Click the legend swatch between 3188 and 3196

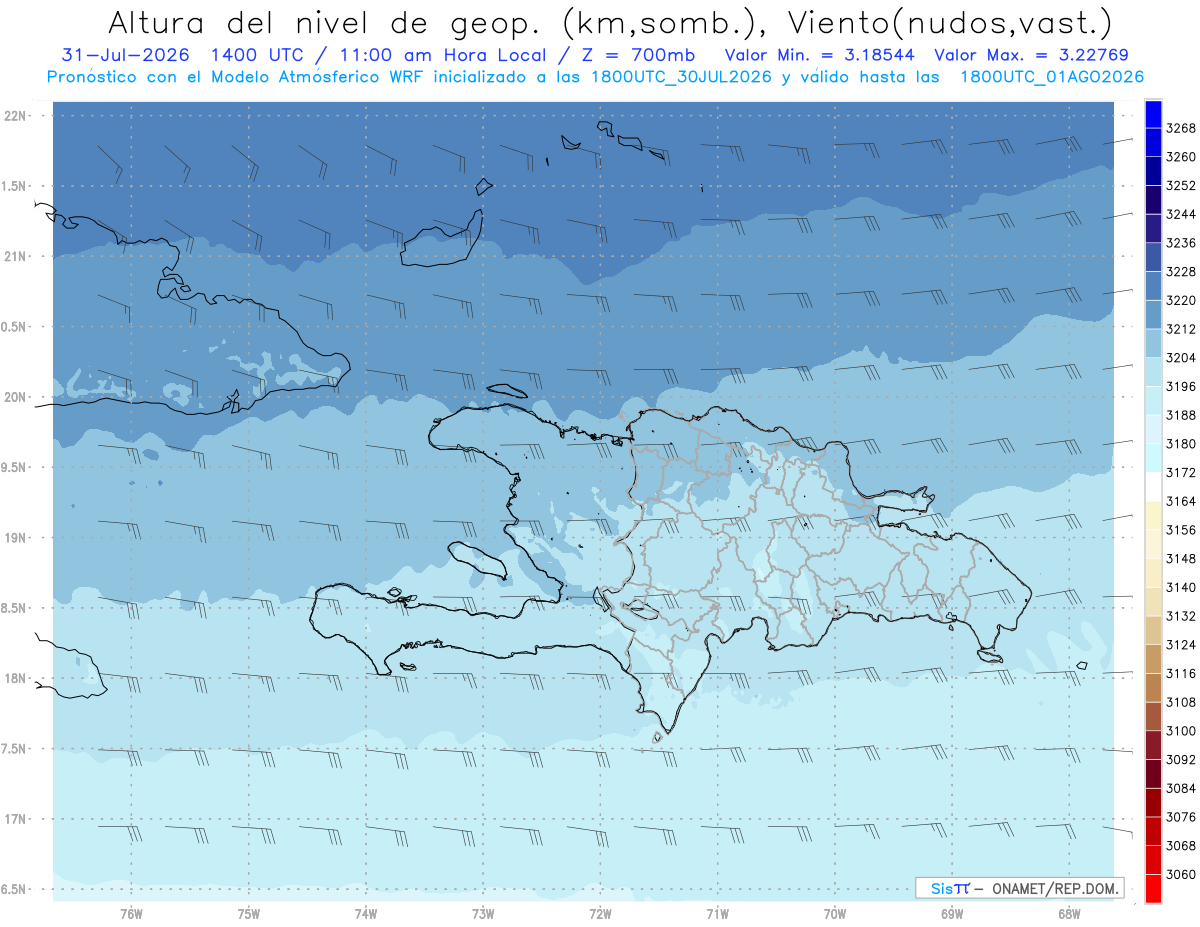click(1153, 401)
